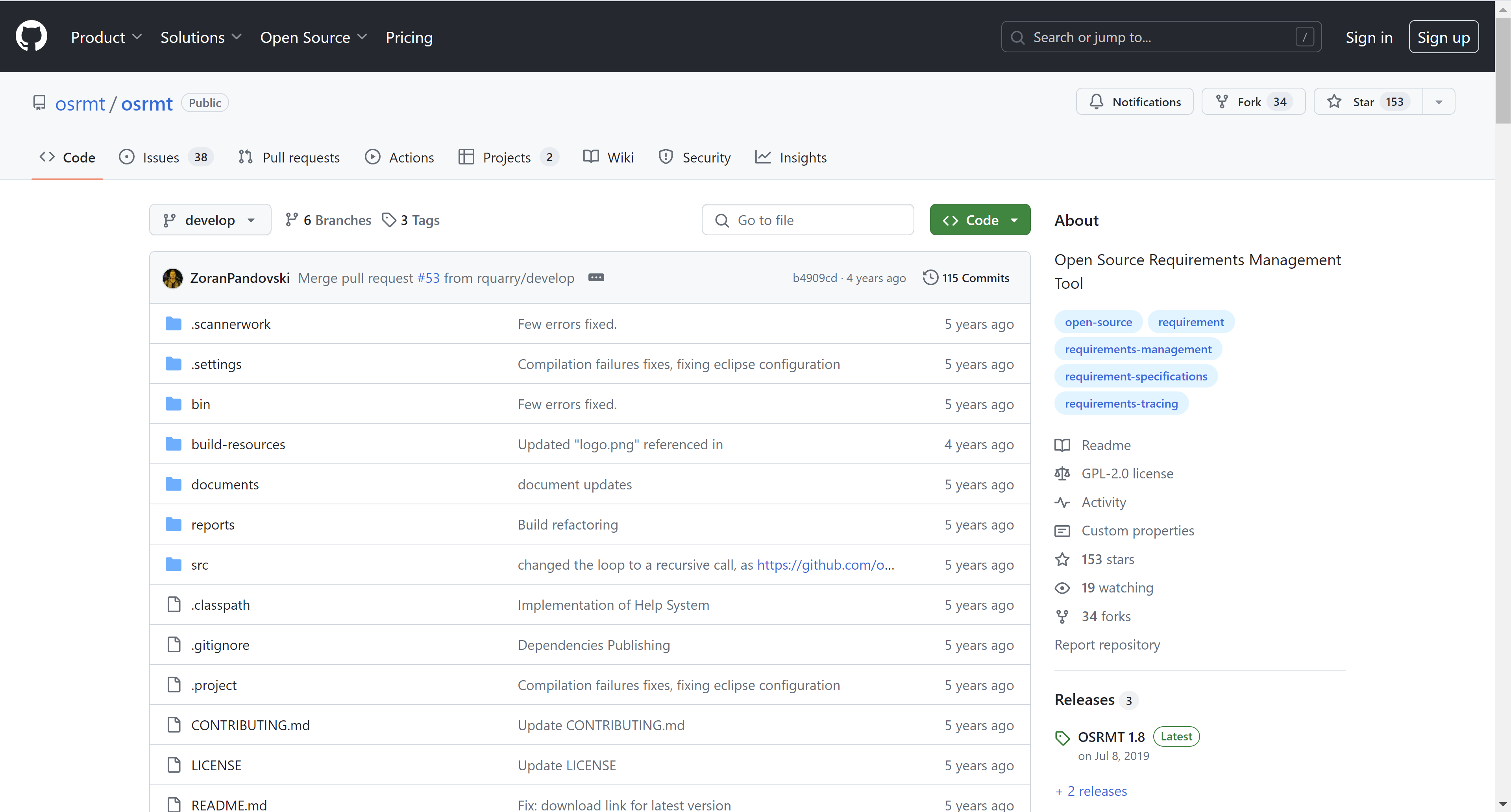1511x812 pixels.
Task: Click the src folder icon
Action: [174, 565]
